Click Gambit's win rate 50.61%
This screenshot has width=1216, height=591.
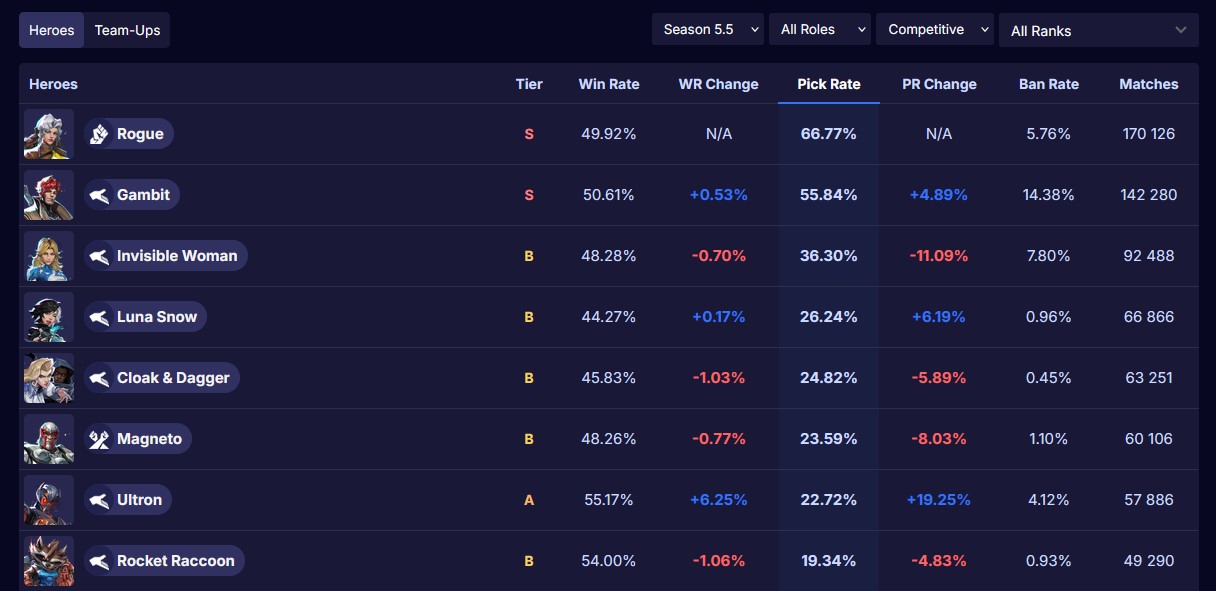point(609,195)
